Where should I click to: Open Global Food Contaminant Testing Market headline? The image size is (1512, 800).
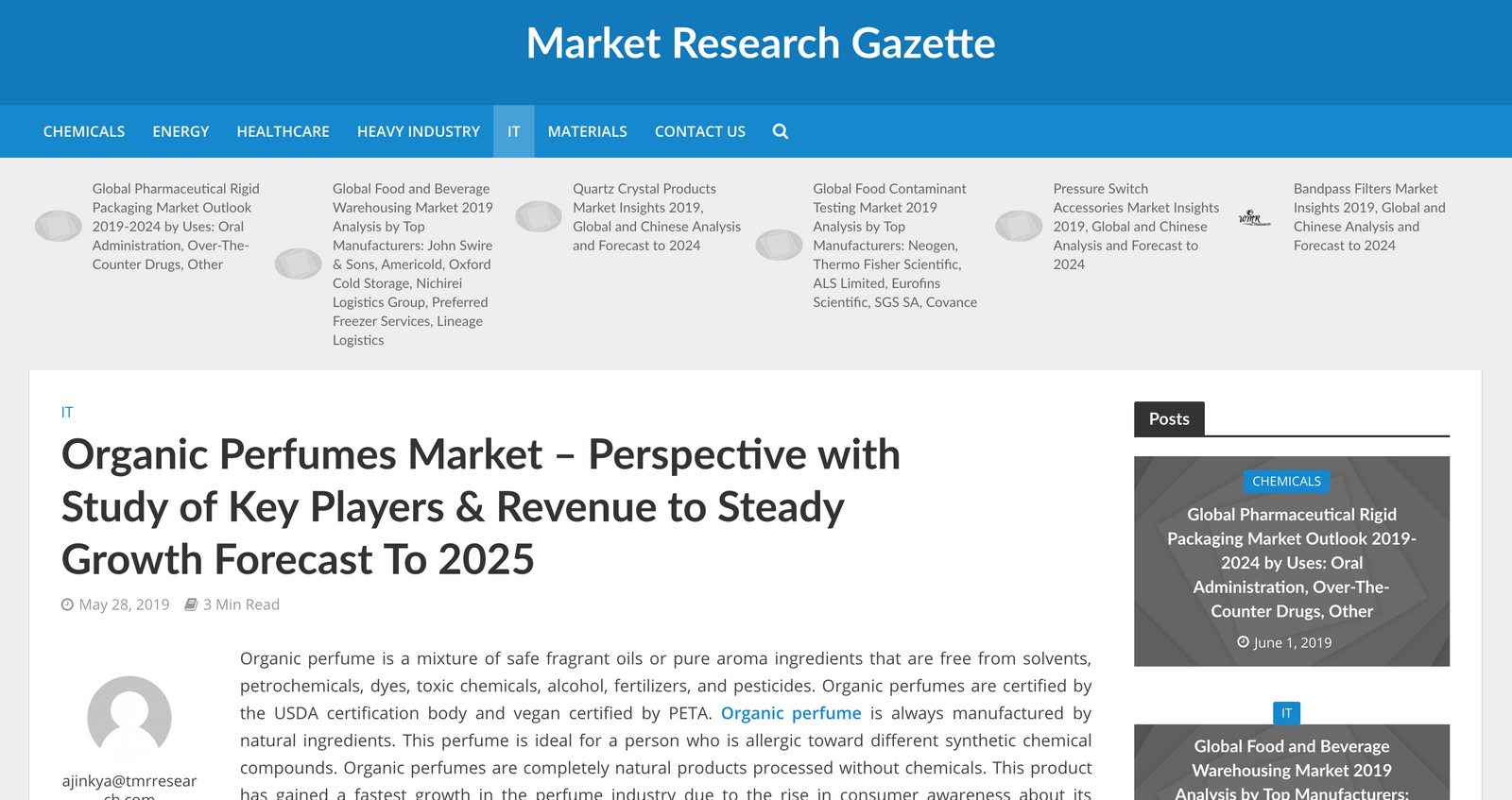tap(895, 246)
